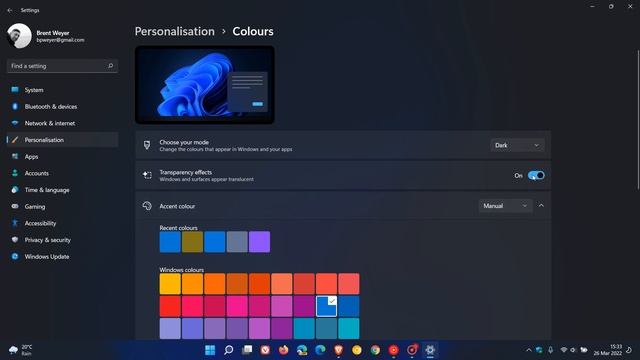Open the Accent colour dropdown showing Manual

pos(505,206)
